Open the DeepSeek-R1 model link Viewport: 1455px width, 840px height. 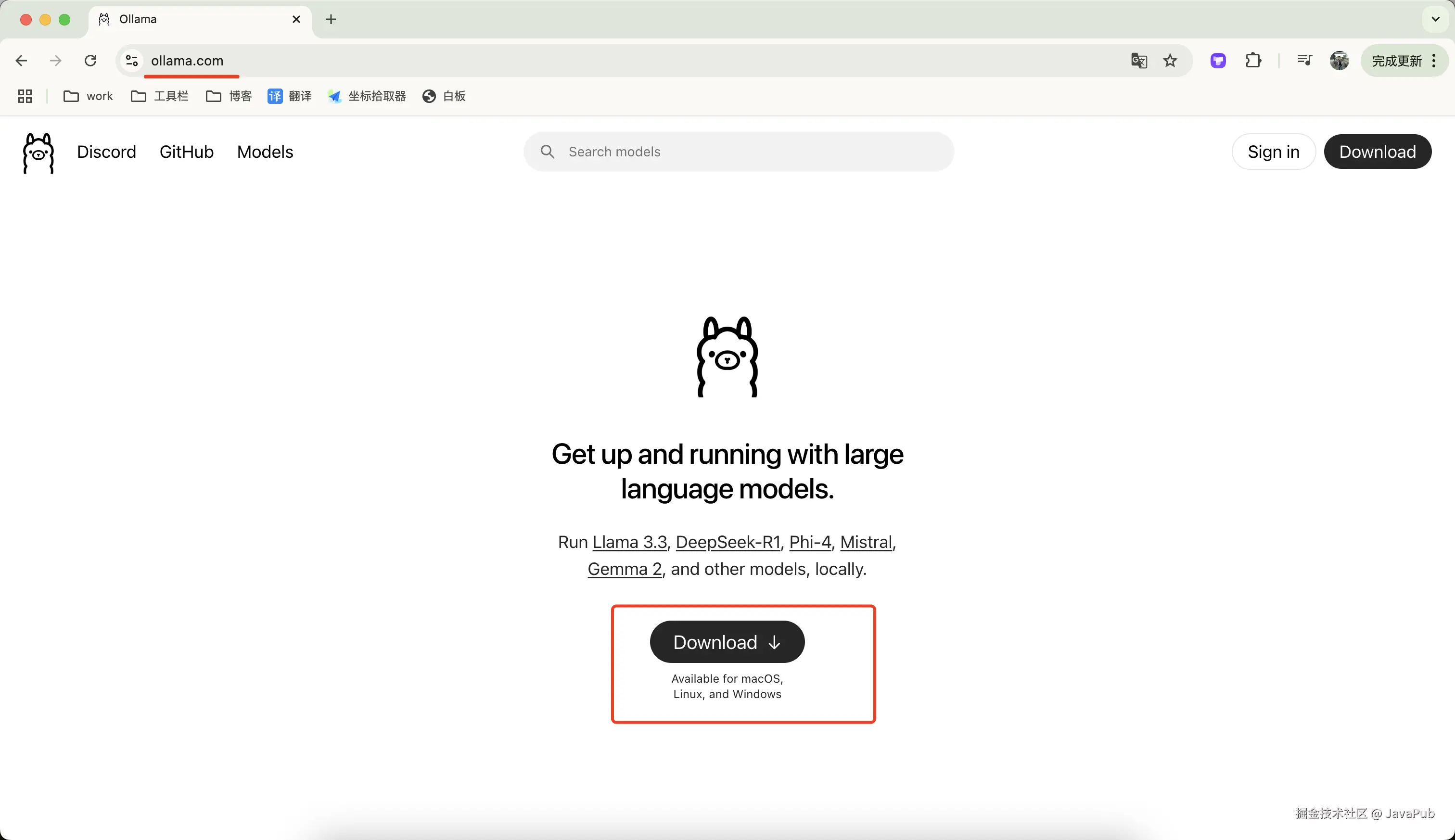[x=727, y=542]
